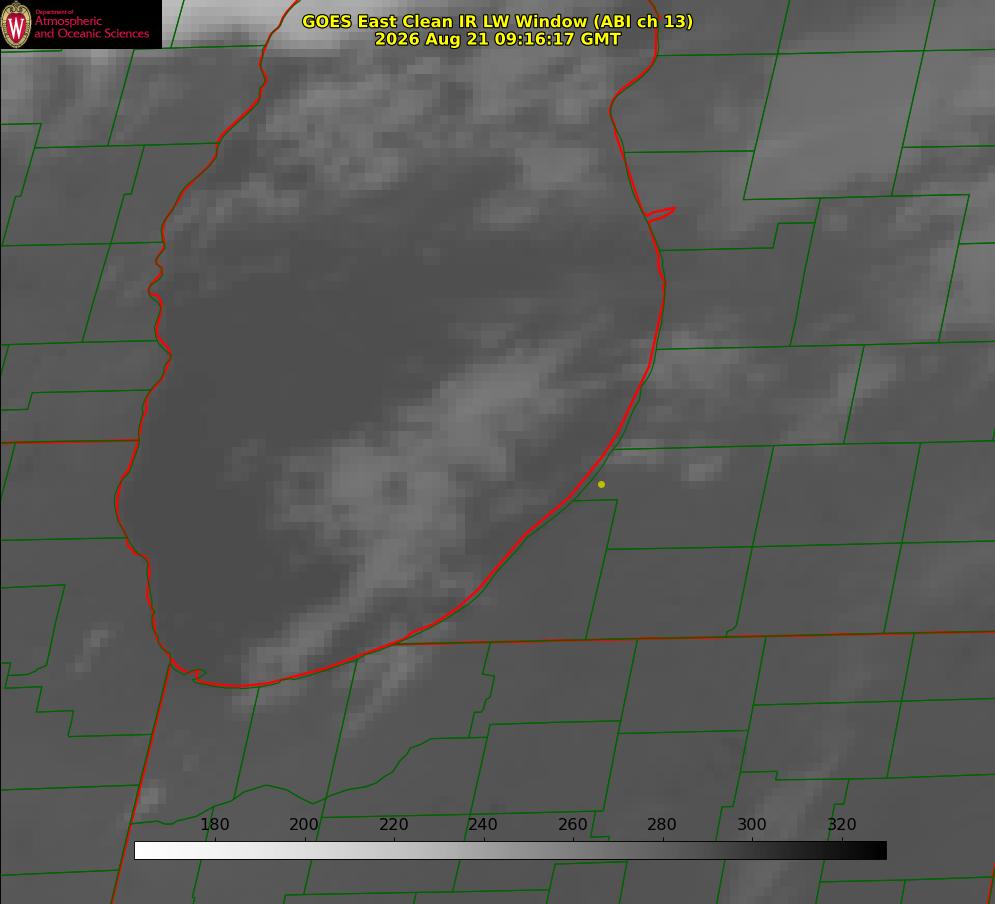Click the black end of the colorbar

874,851
